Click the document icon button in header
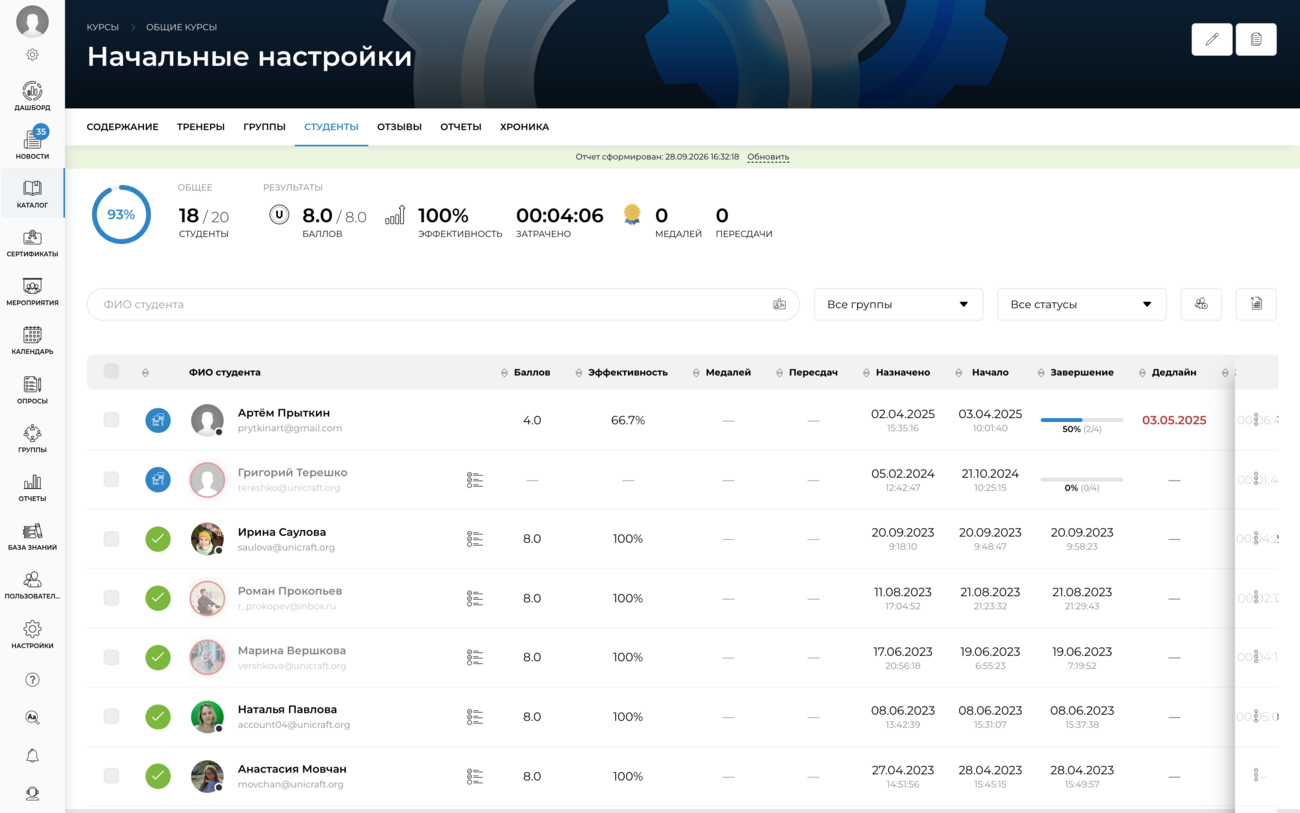This screenshot has width=1300, height=813. coord(1256,39)
